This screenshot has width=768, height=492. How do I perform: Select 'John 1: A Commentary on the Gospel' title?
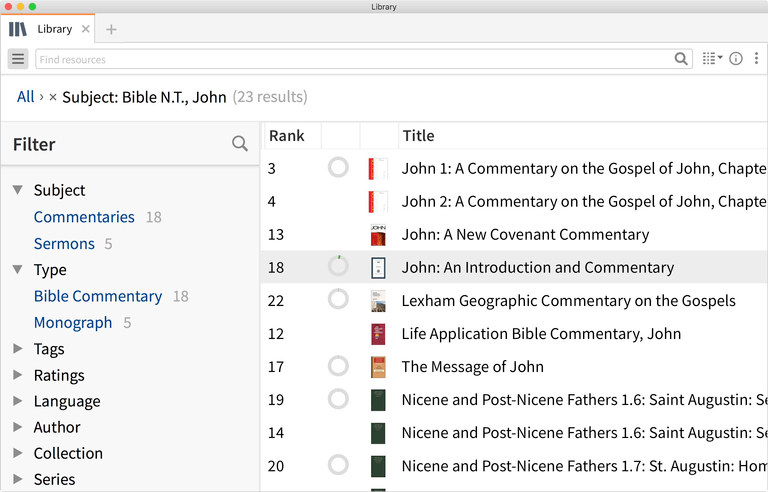584,169
